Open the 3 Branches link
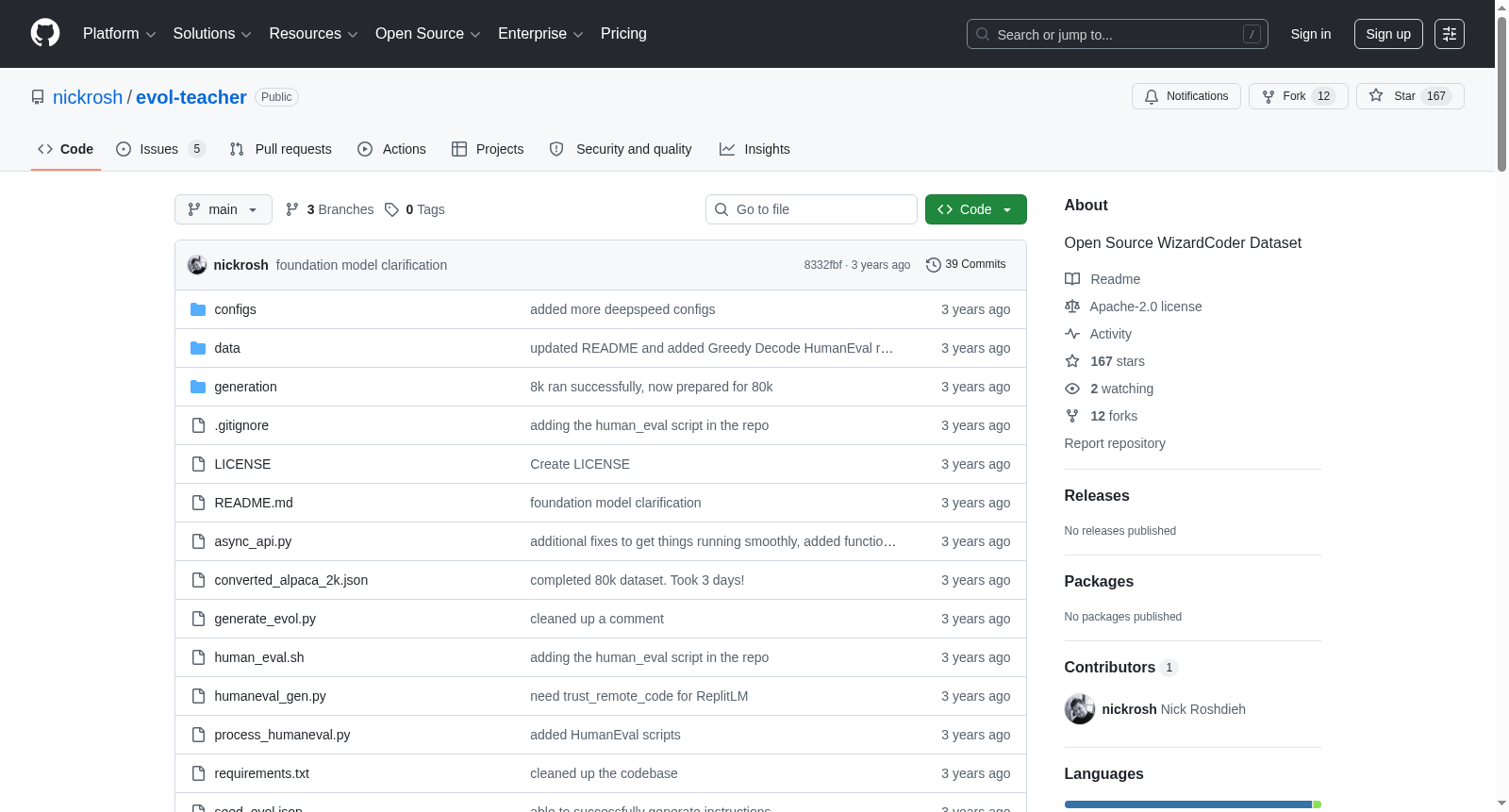This screenshot has width=1509, height=812. click(329, 209)
